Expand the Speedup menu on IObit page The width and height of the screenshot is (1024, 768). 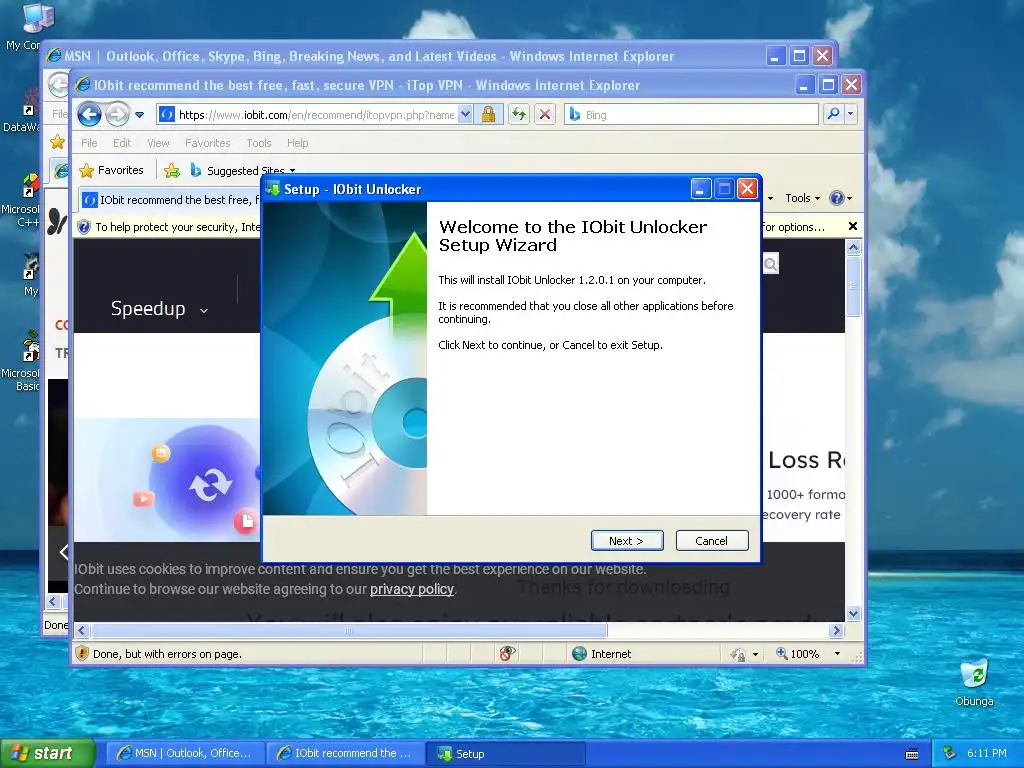click(x=159, y=308)
